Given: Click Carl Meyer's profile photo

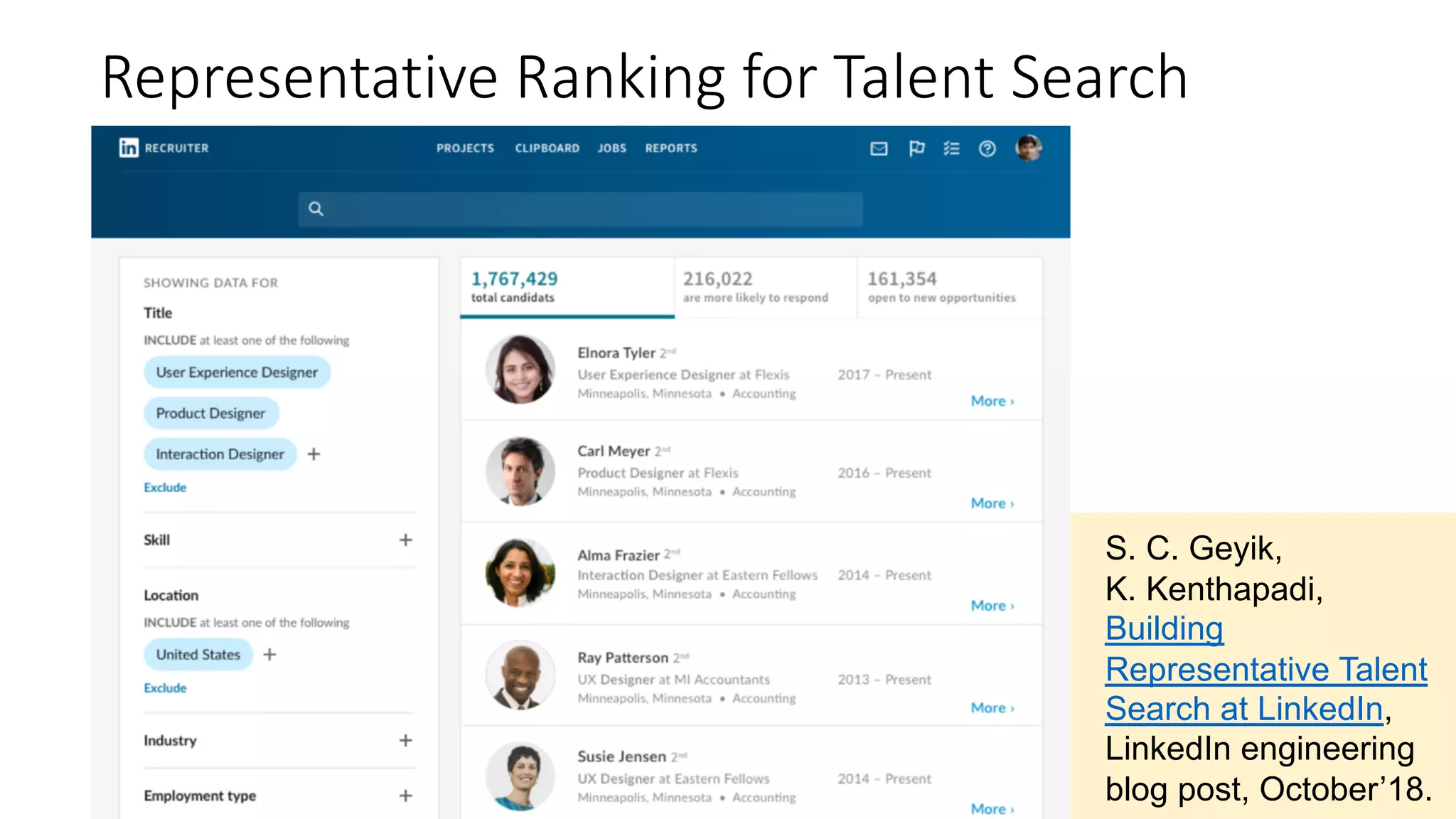Looking at the screenshot, I should [x=520, y=471].
